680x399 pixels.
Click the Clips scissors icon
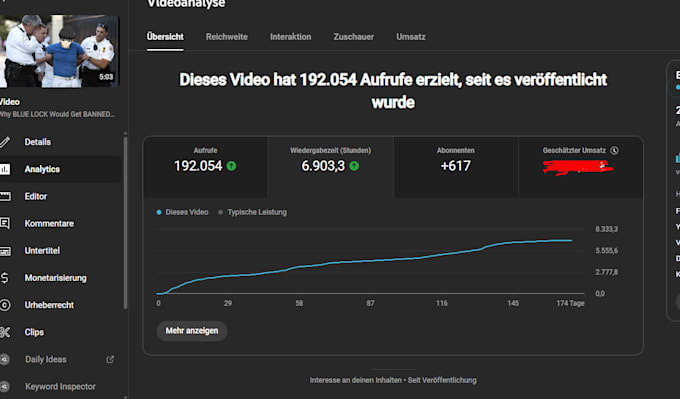pyautogui.click(x=4, y=332)
